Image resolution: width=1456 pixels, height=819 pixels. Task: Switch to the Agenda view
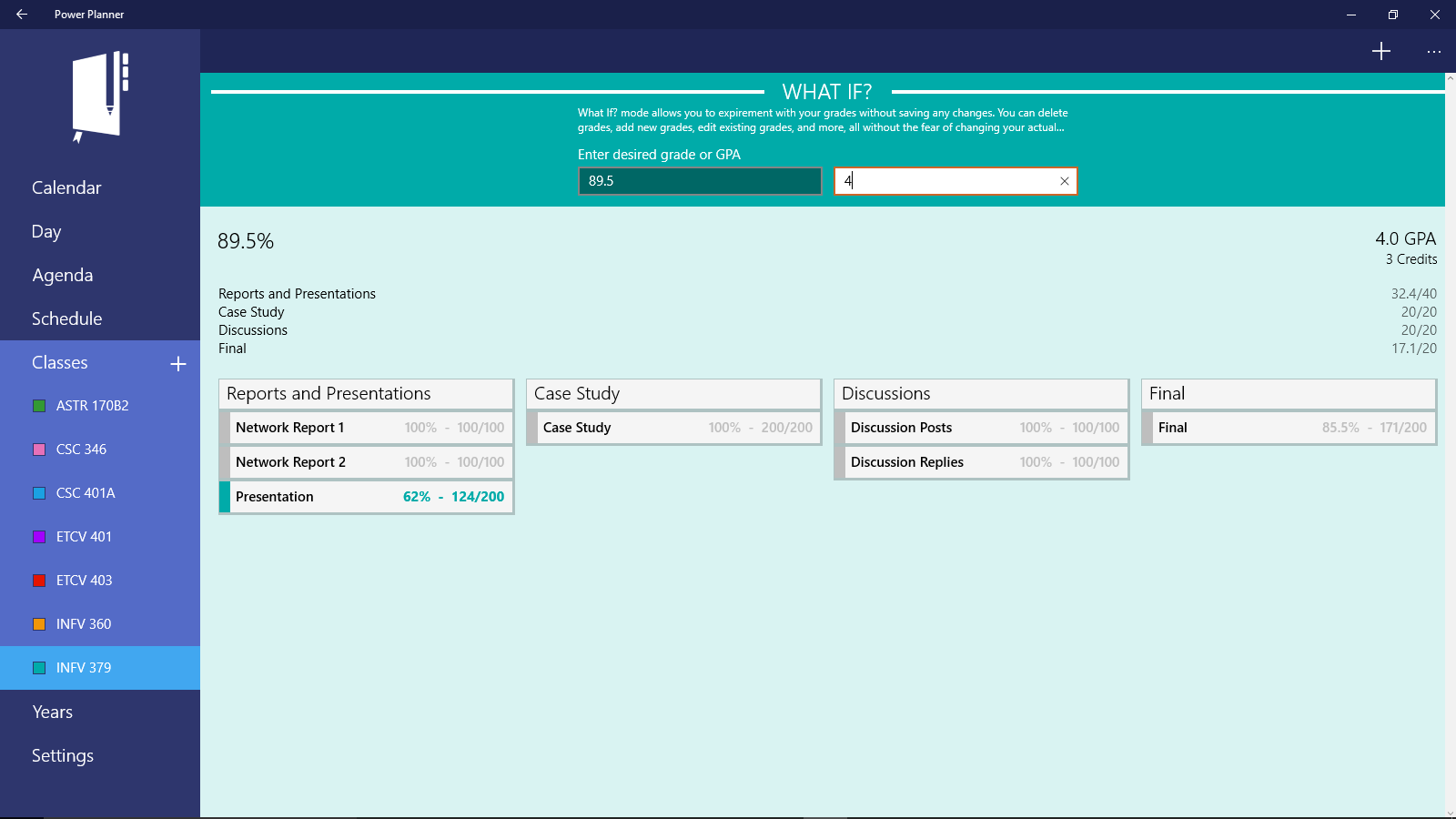pyautogui.click(x=62, y=275)
